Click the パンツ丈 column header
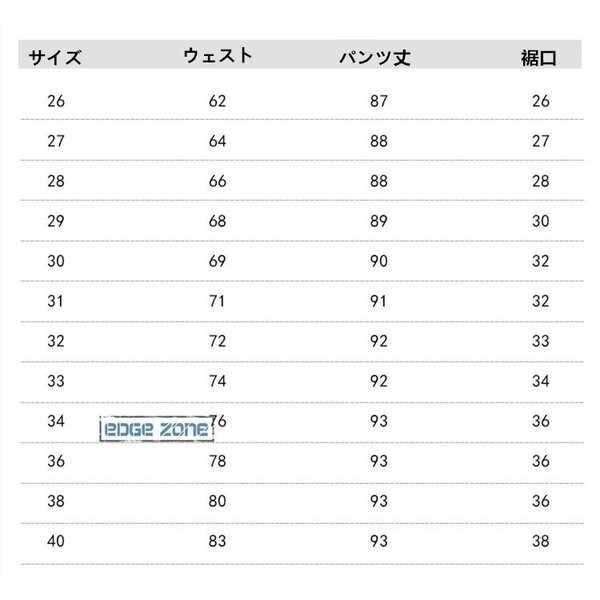The image size is (600, 600). [375, 58]
